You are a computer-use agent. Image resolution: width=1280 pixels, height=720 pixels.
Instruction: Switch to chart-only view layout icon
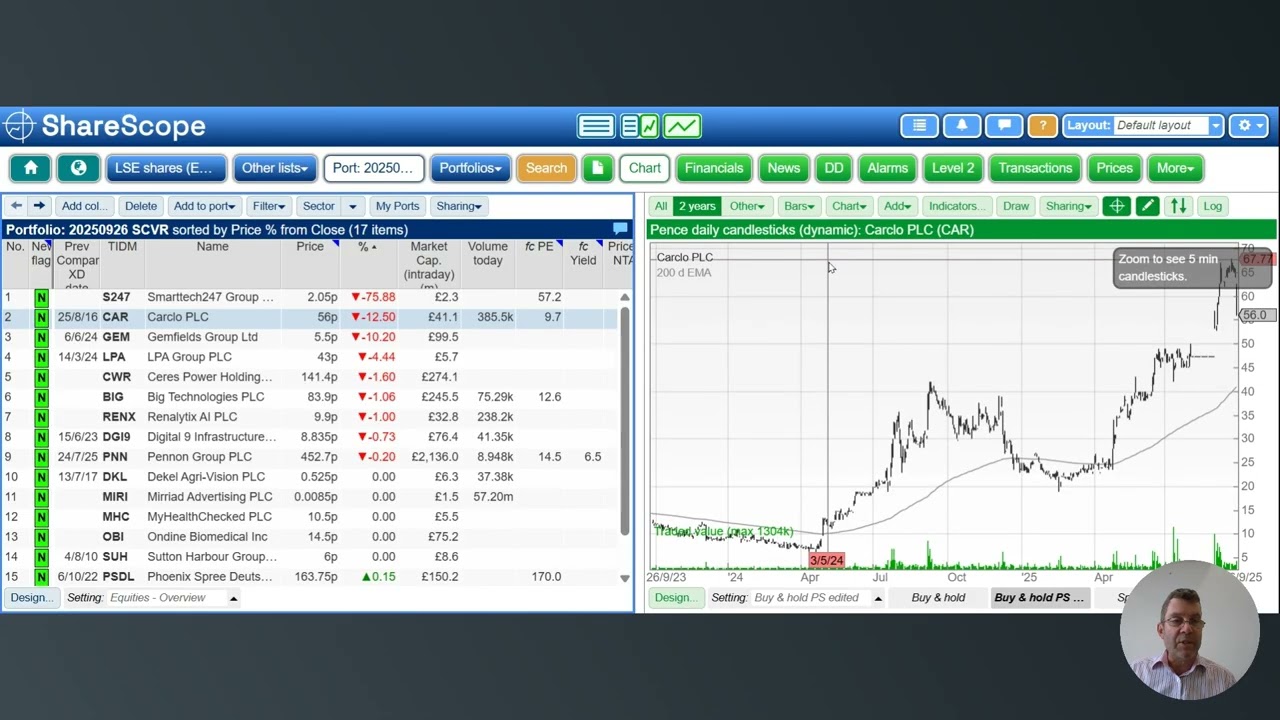coord(683,126)
